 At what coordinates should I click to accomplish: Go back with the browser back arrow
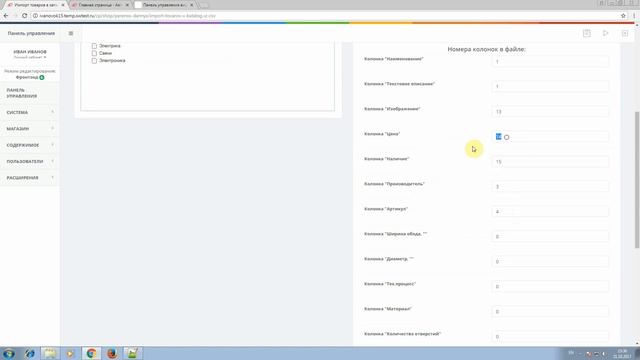(6, 16)
